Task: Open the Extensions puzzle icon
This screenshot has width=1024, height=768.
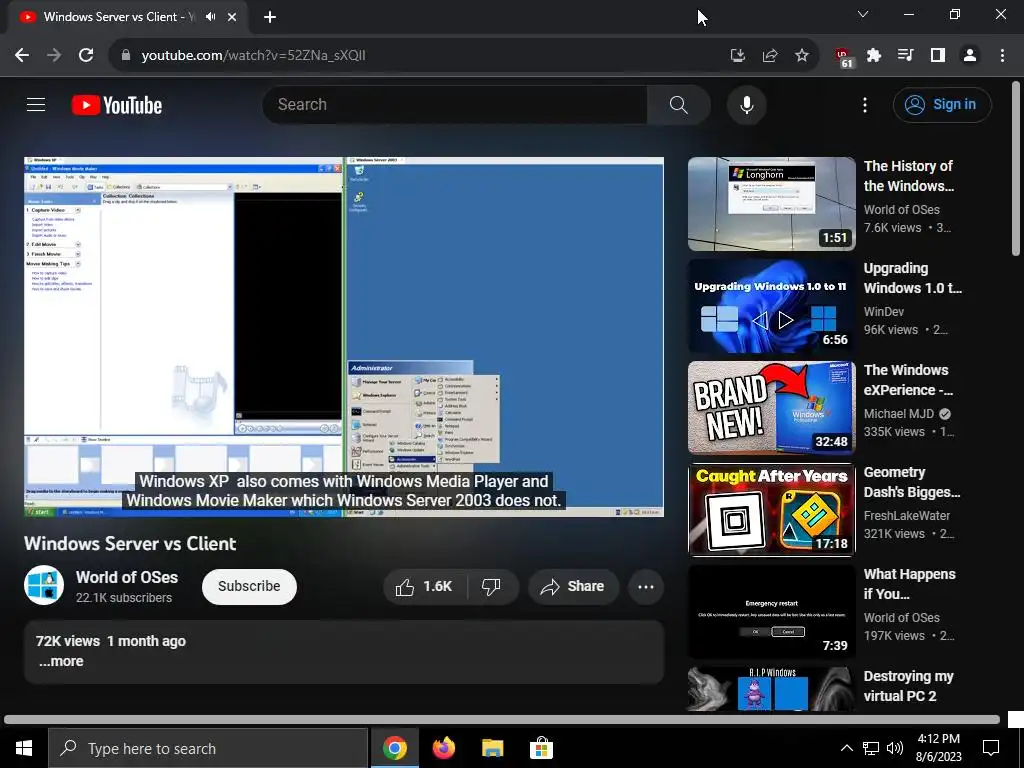Action: (x=874, y=56)
